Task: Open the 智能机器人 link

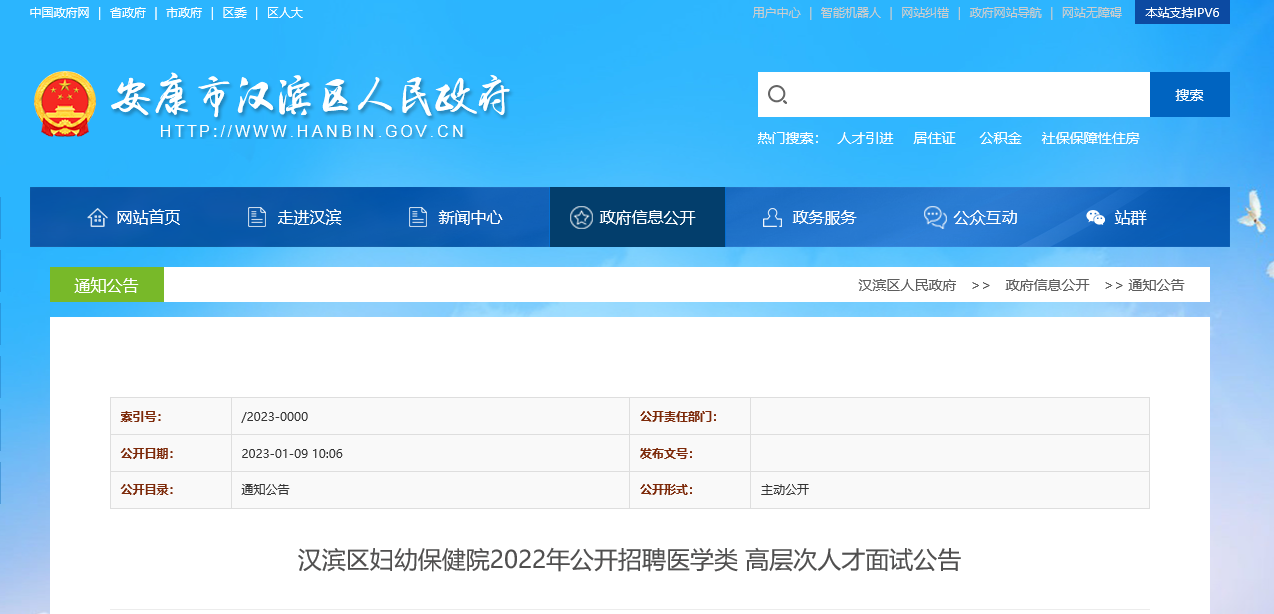Action: 850,13
